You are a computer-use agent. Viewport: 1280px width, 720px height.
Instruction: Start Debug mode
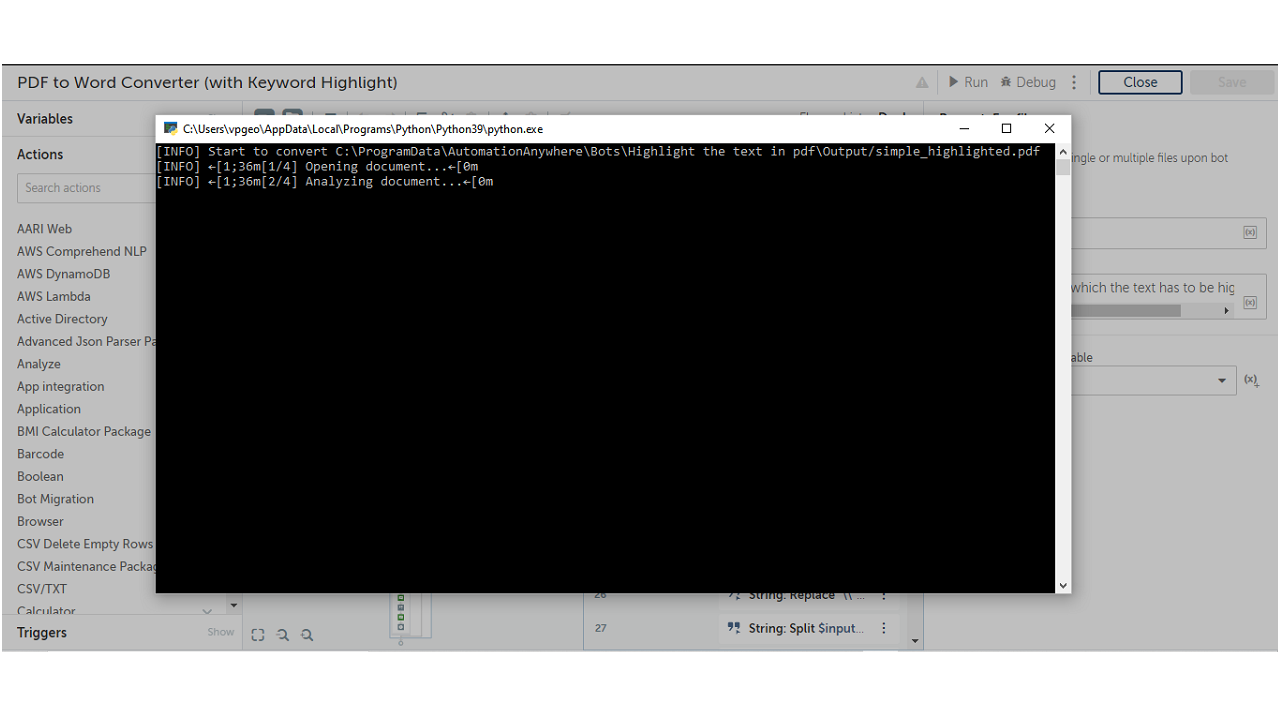pos(1028,82)
